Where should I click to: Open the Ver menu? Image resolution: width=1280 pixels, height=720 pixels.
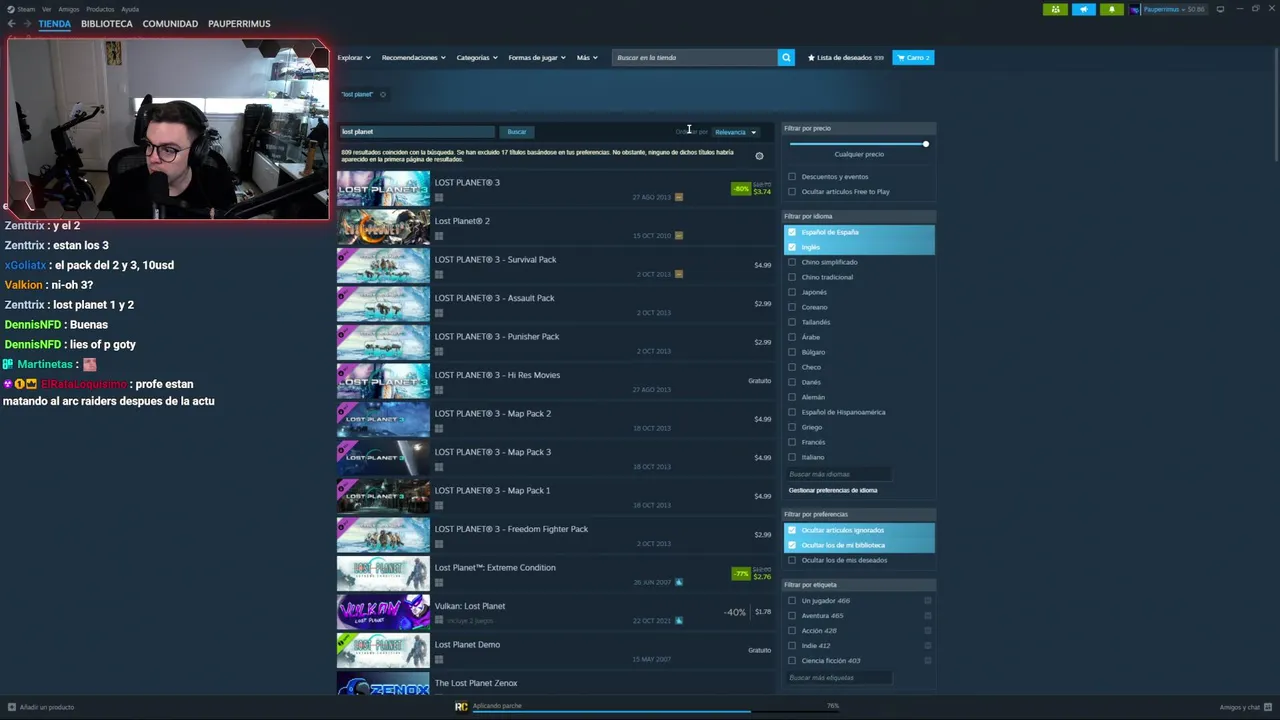tap(46, 9)
